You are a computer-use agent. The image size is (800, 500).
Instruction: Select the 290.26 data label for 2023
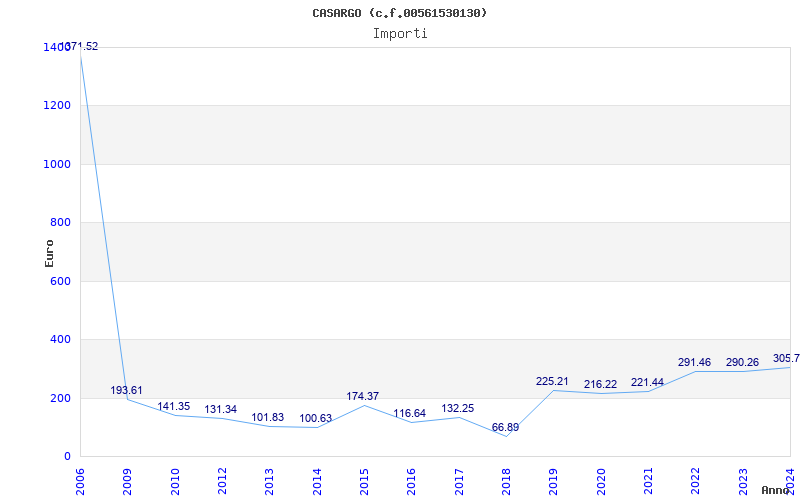[742, 363]
